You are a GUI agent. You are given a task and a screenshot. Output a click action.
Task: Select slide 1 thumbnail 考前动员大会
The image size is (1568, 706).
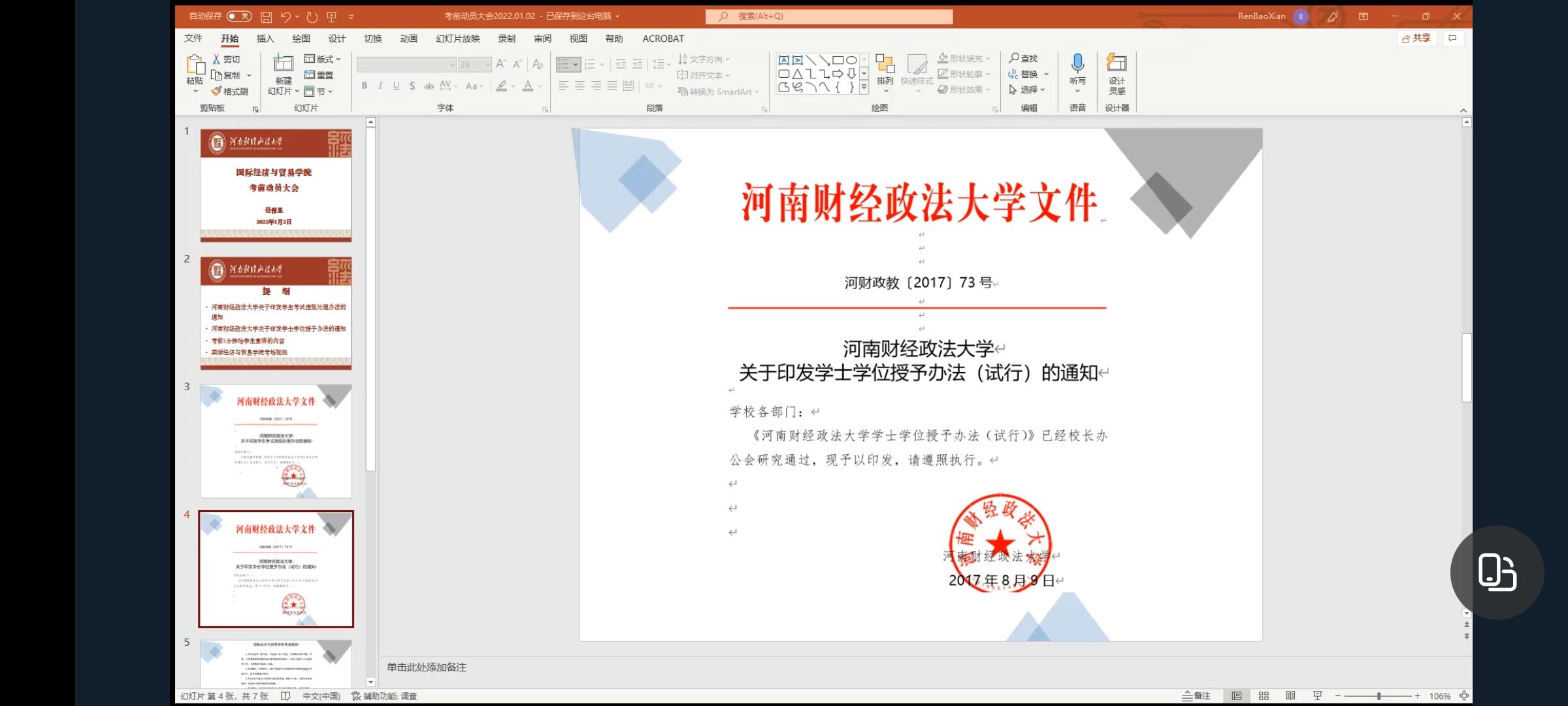[276, 186]
